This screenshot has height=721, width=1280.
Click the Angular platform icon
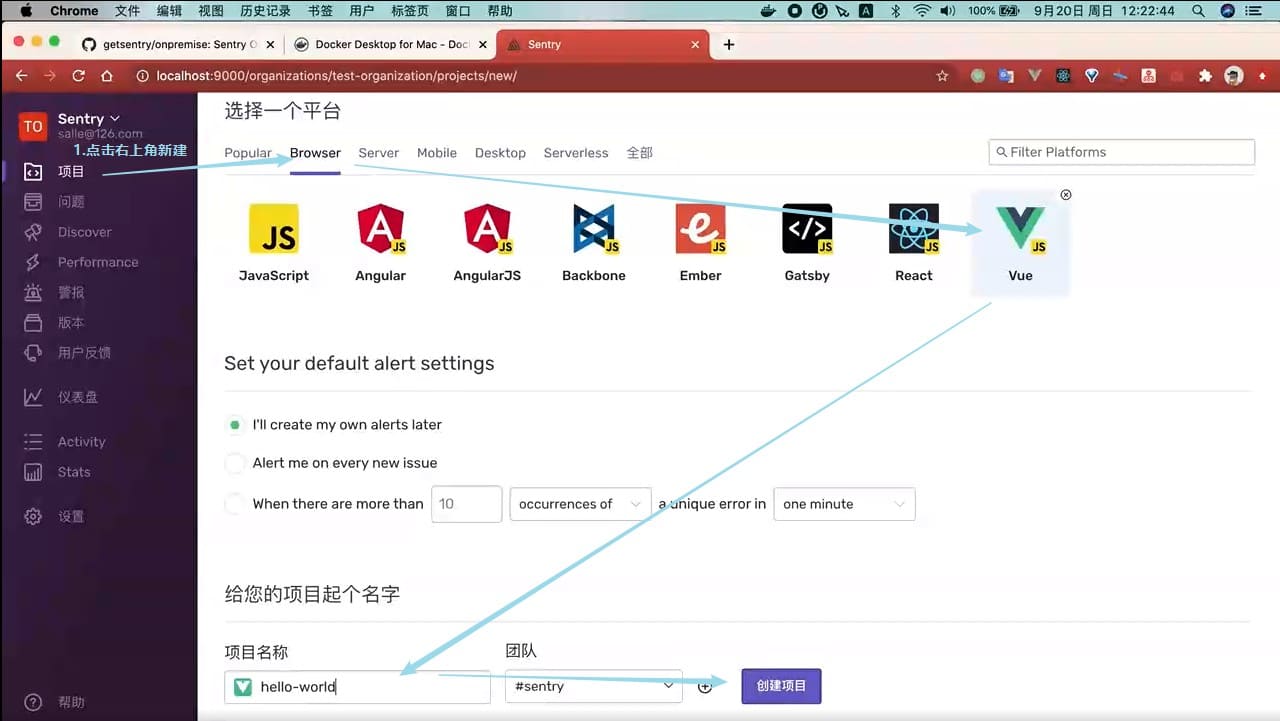point(380,230)
